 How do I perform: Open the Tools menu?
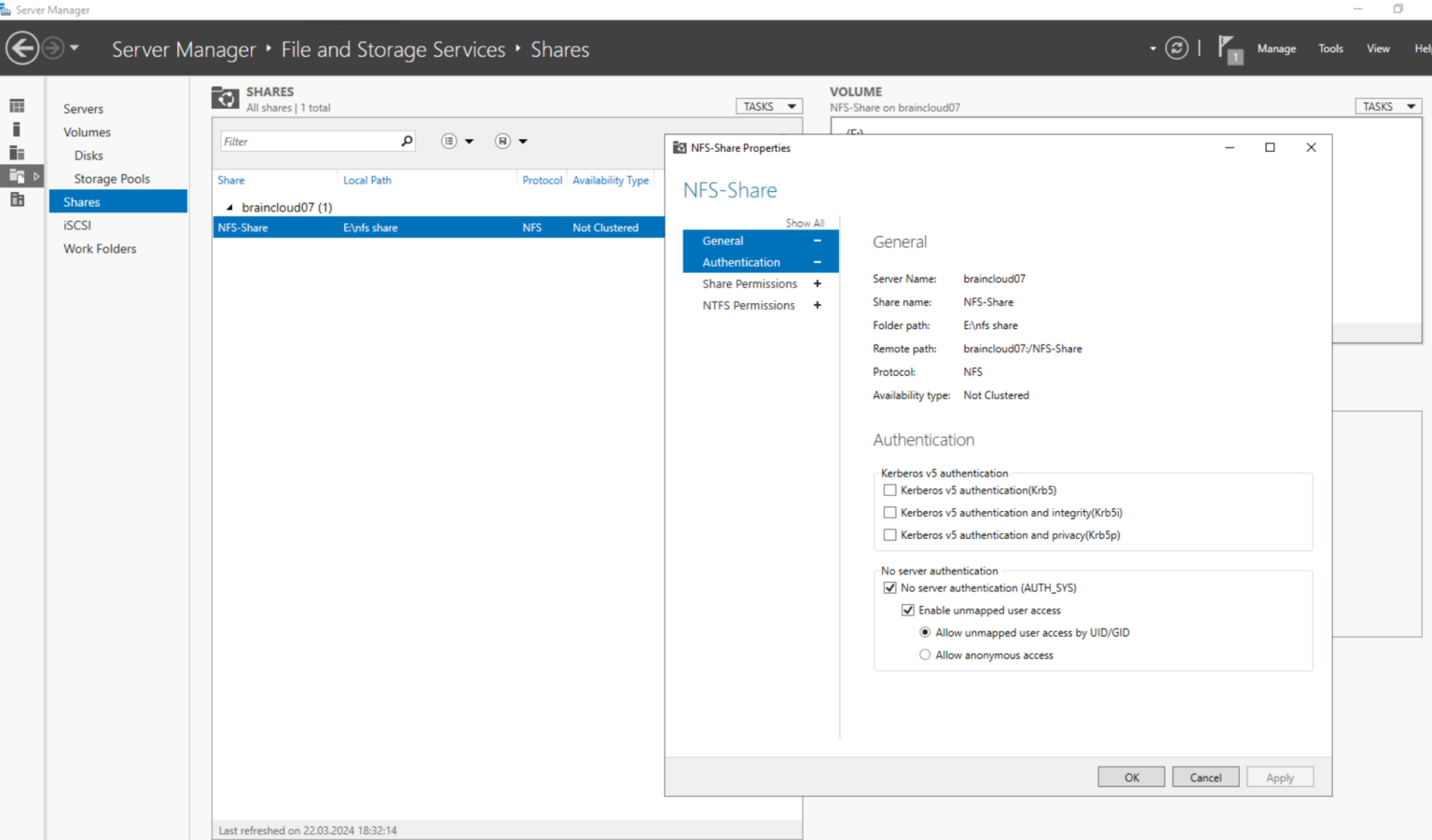[1330, 48]
